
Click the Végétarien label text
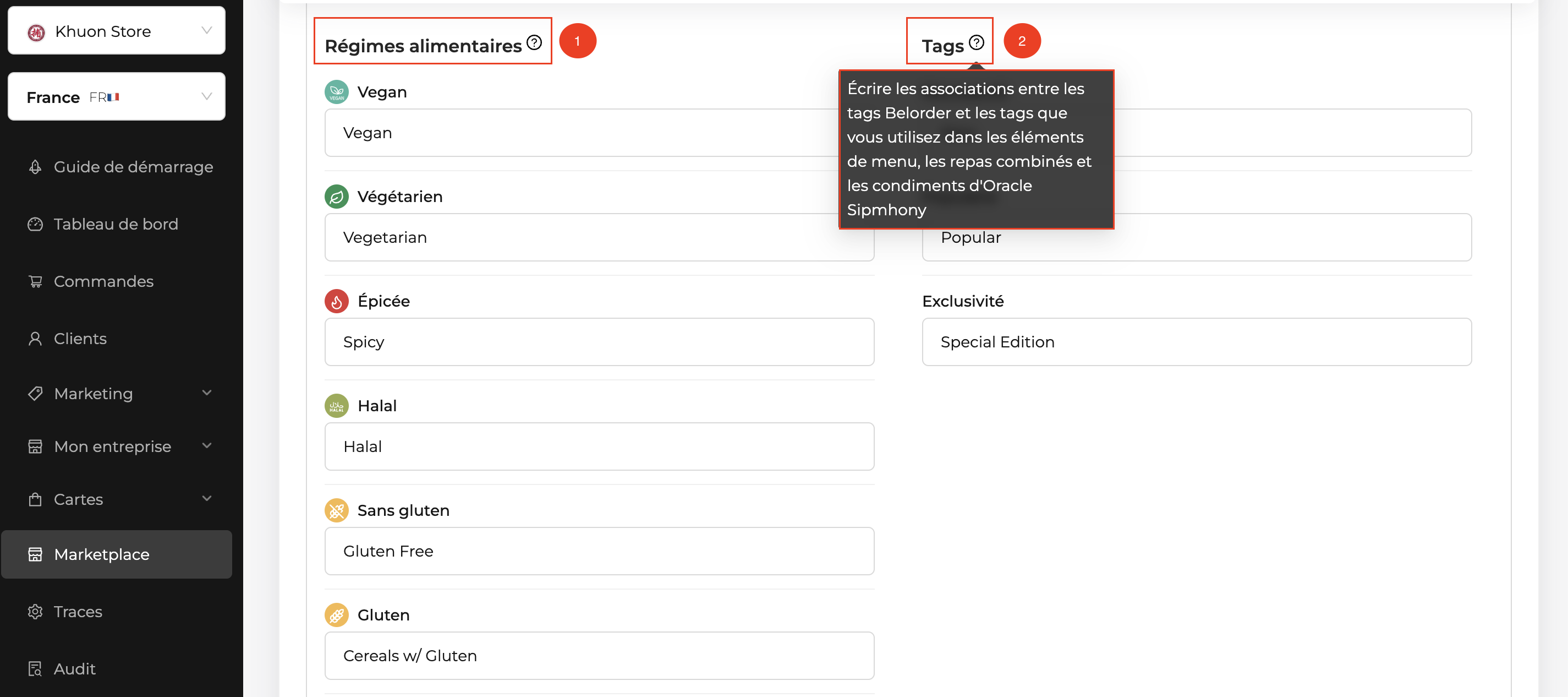(400, 197)
